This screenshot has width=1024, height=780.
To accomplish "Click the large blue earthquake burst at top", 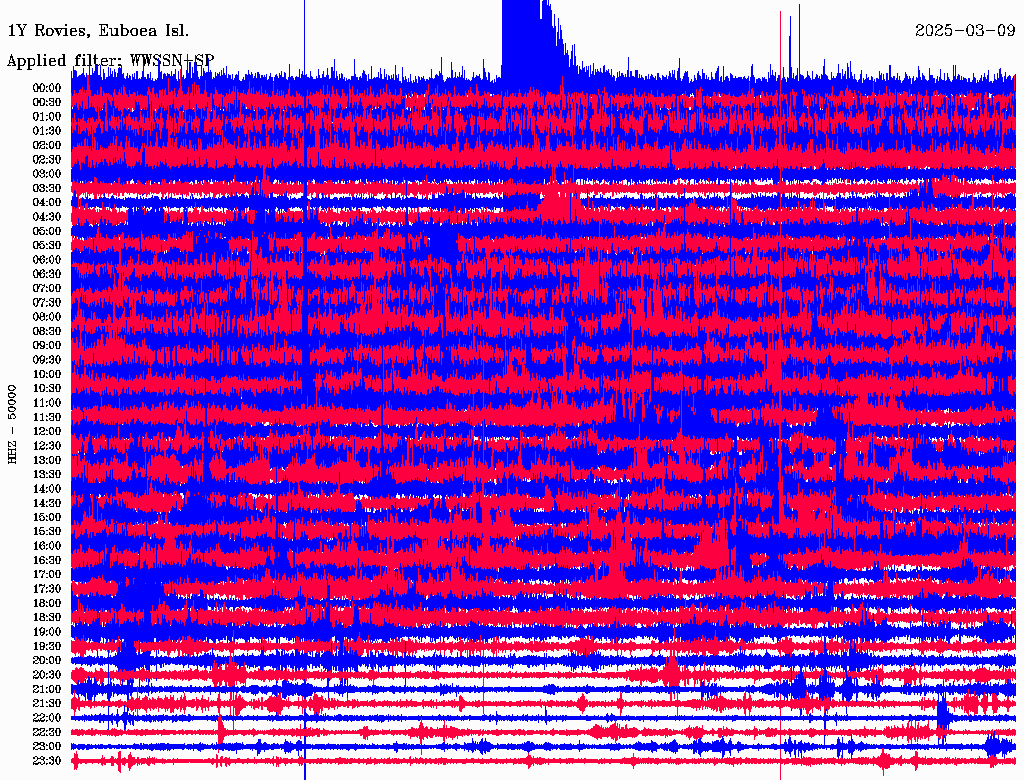I will pos(528,40).
